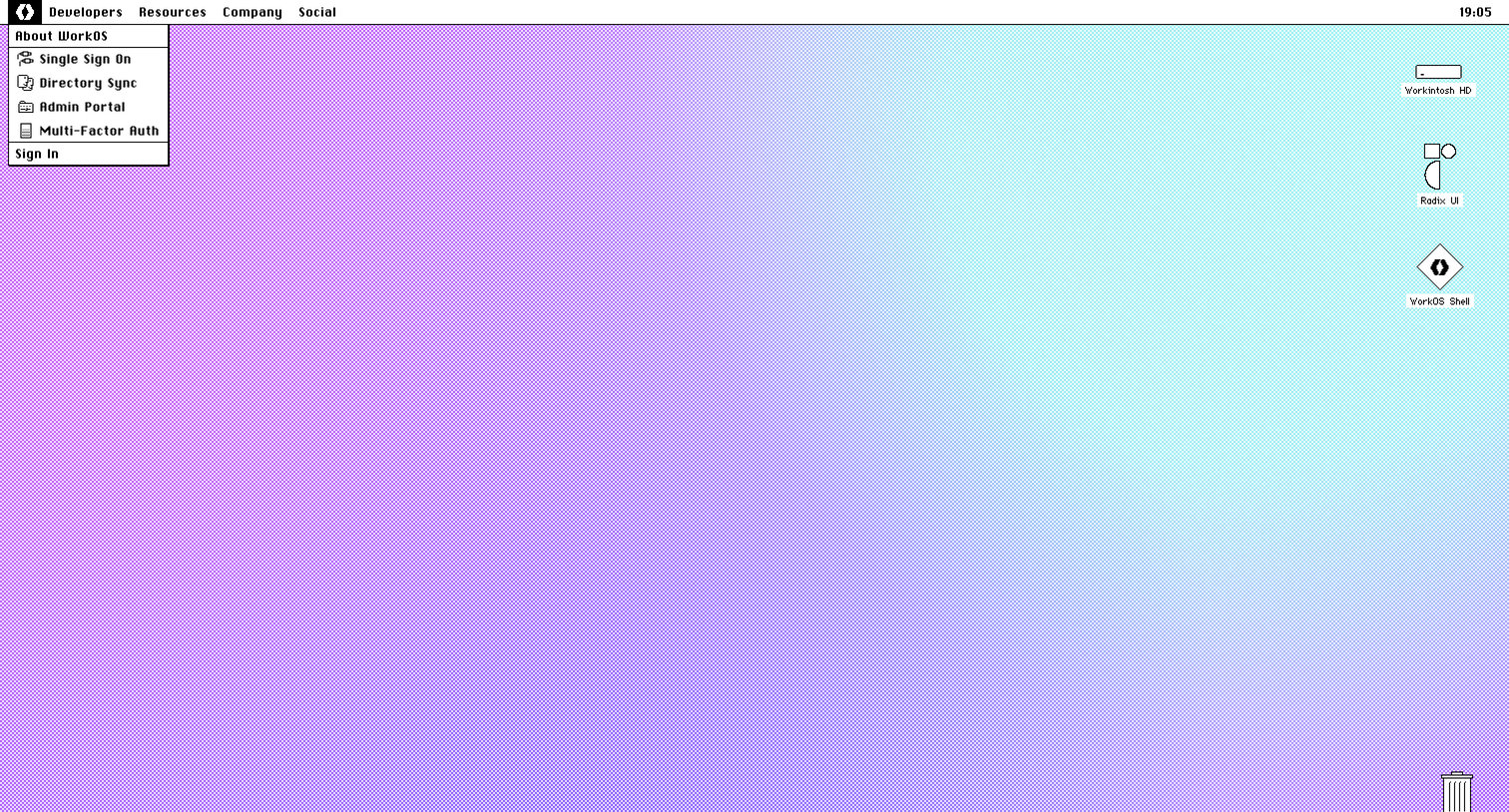Select About WorkOS menu entry
The image size is (1509, 812).
click(x=89, y=36)
